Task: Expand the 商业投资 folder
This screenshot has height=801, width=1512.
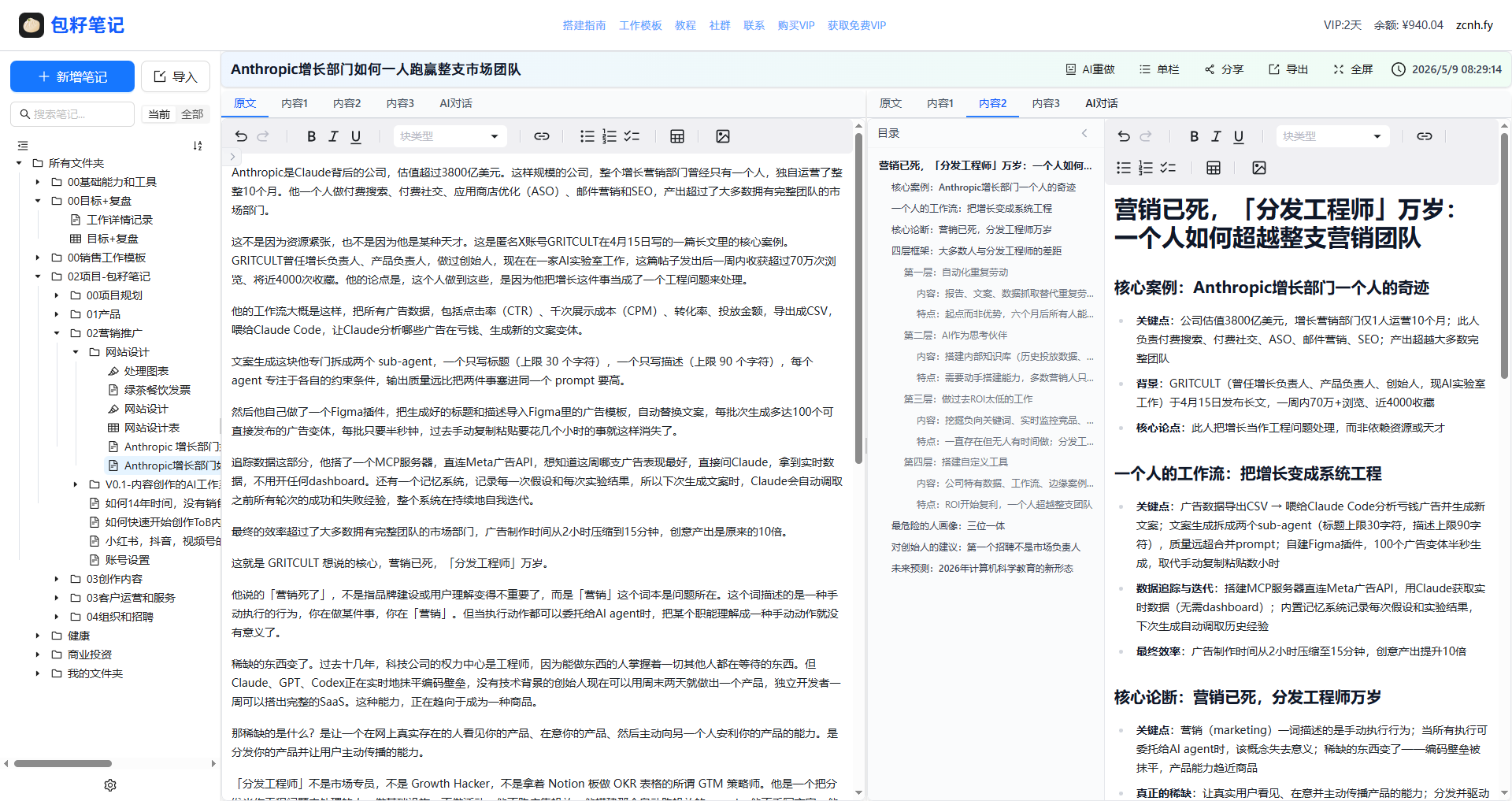Action: (x=38, y=655)
